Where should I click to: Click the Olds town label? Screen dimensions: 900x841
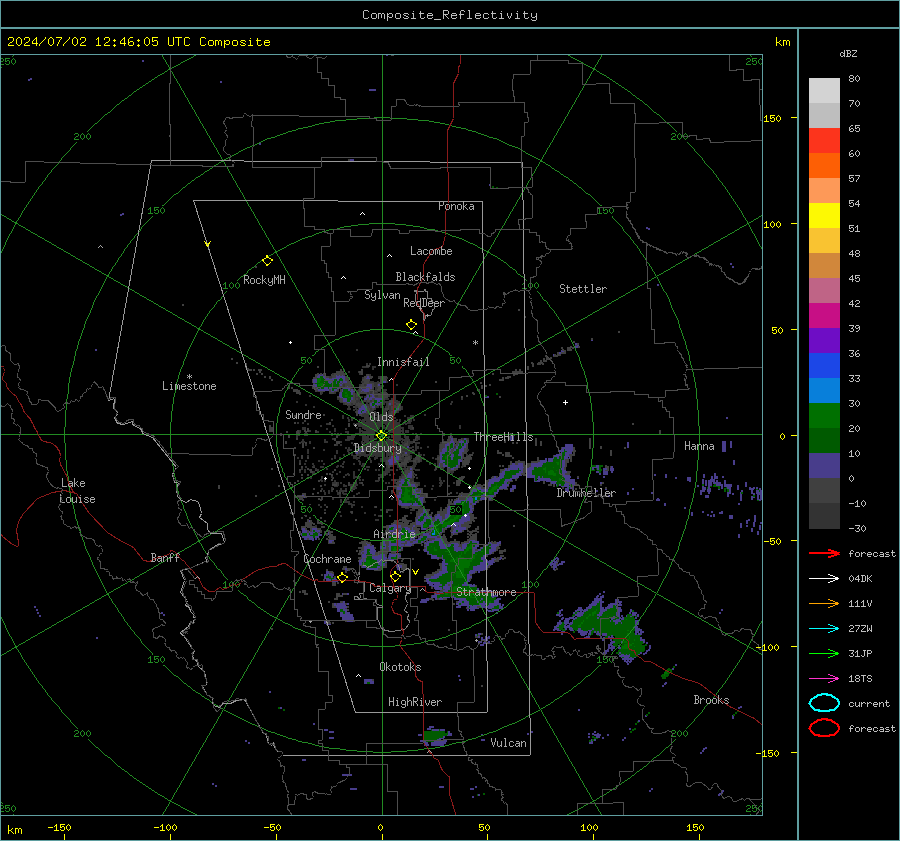click(x=381, y=417)
